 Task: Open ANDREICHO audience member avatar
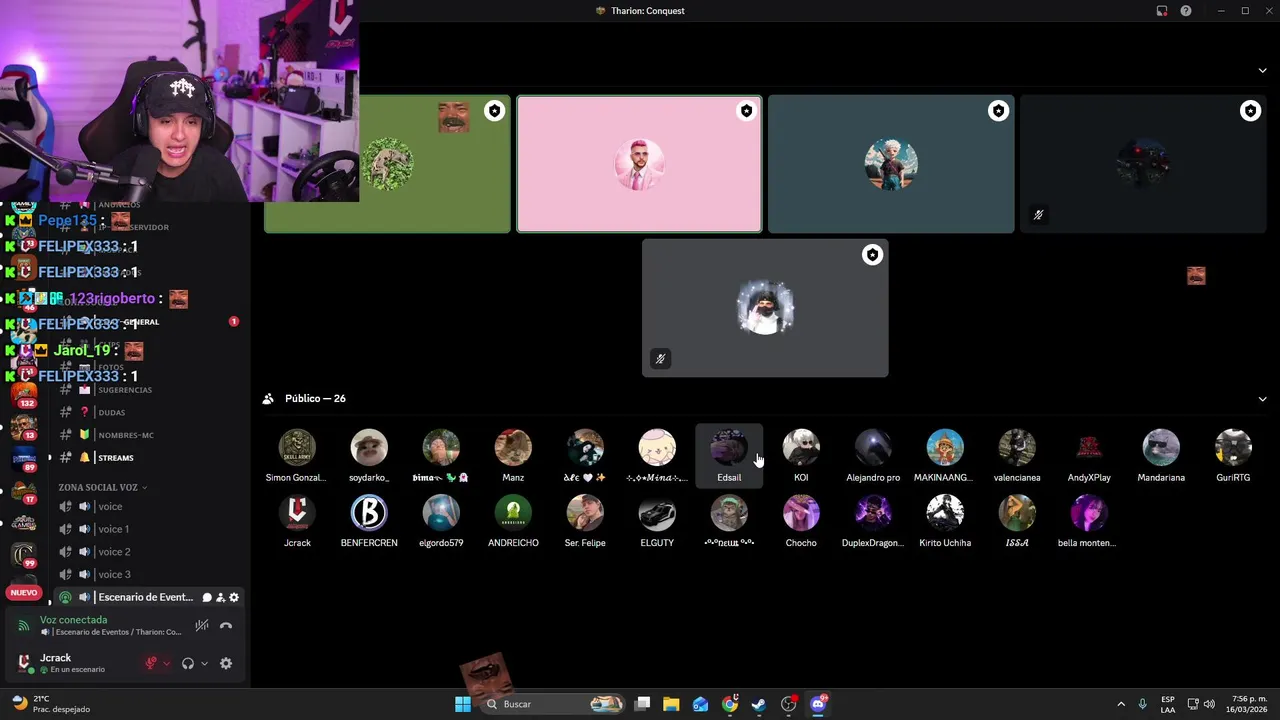pyautogui.click(x=513, y=513)
